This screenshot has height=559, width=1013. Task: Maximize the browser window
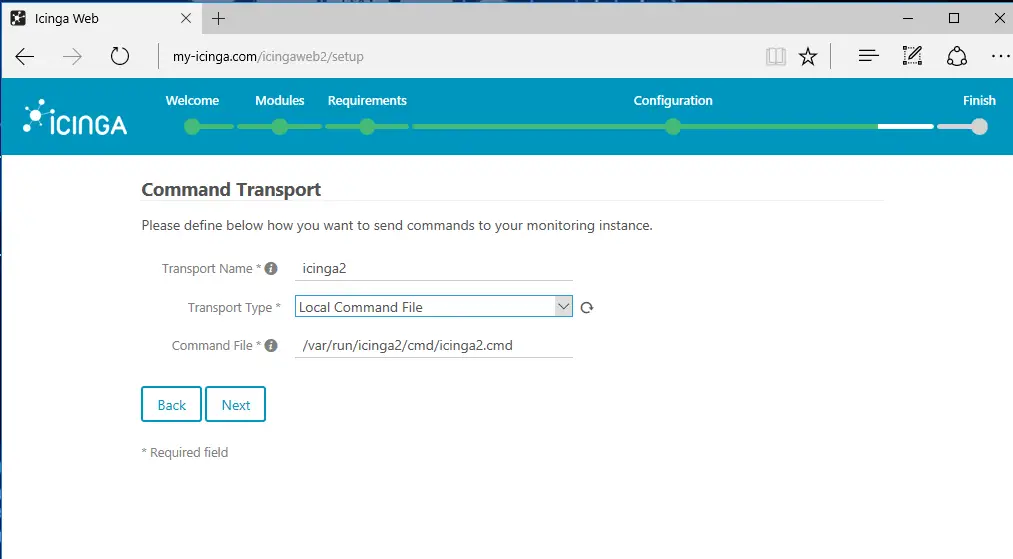pyautogui.click(x=954, y=19)
